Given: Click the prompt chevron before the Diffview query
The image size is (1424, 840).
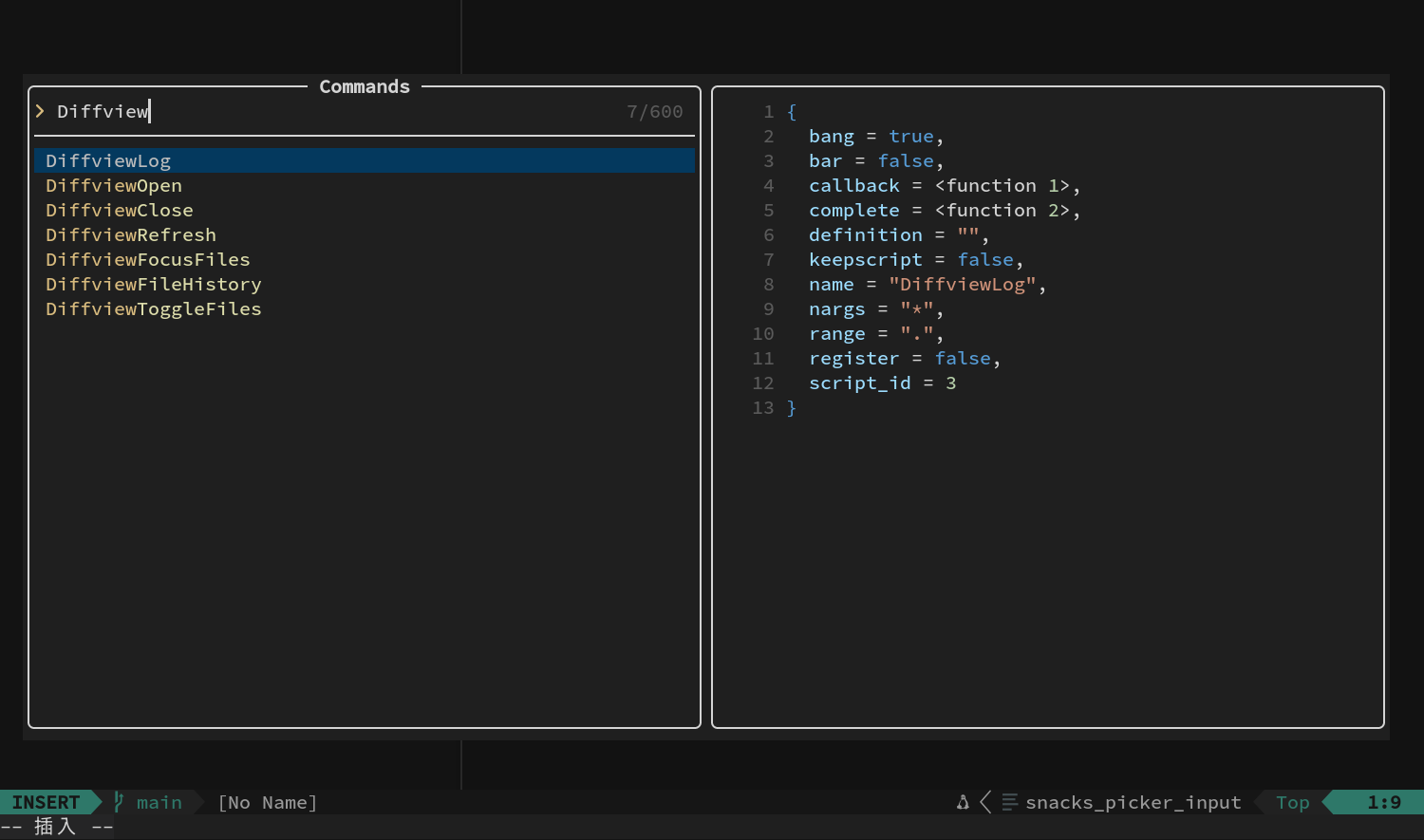Looking at the screenshot, I should tap(40, 111).
